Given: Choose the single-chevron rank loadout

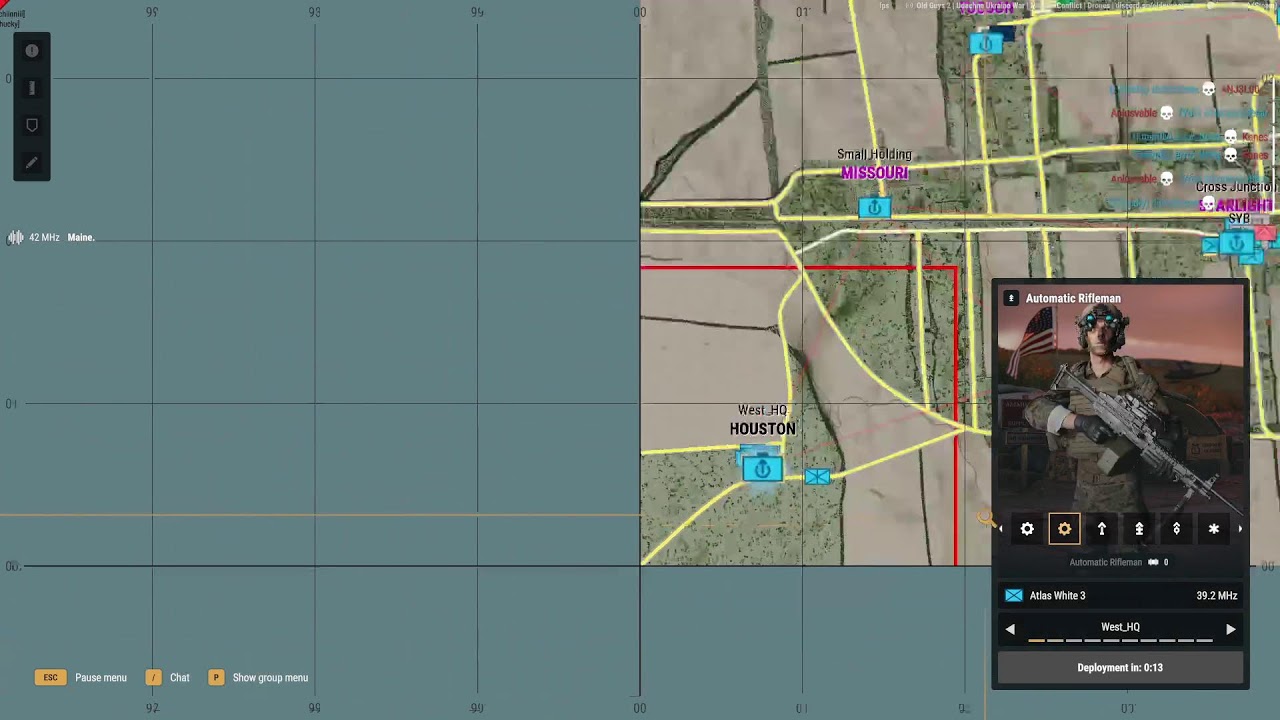Looking at the screenshot, I should 1102,529.
